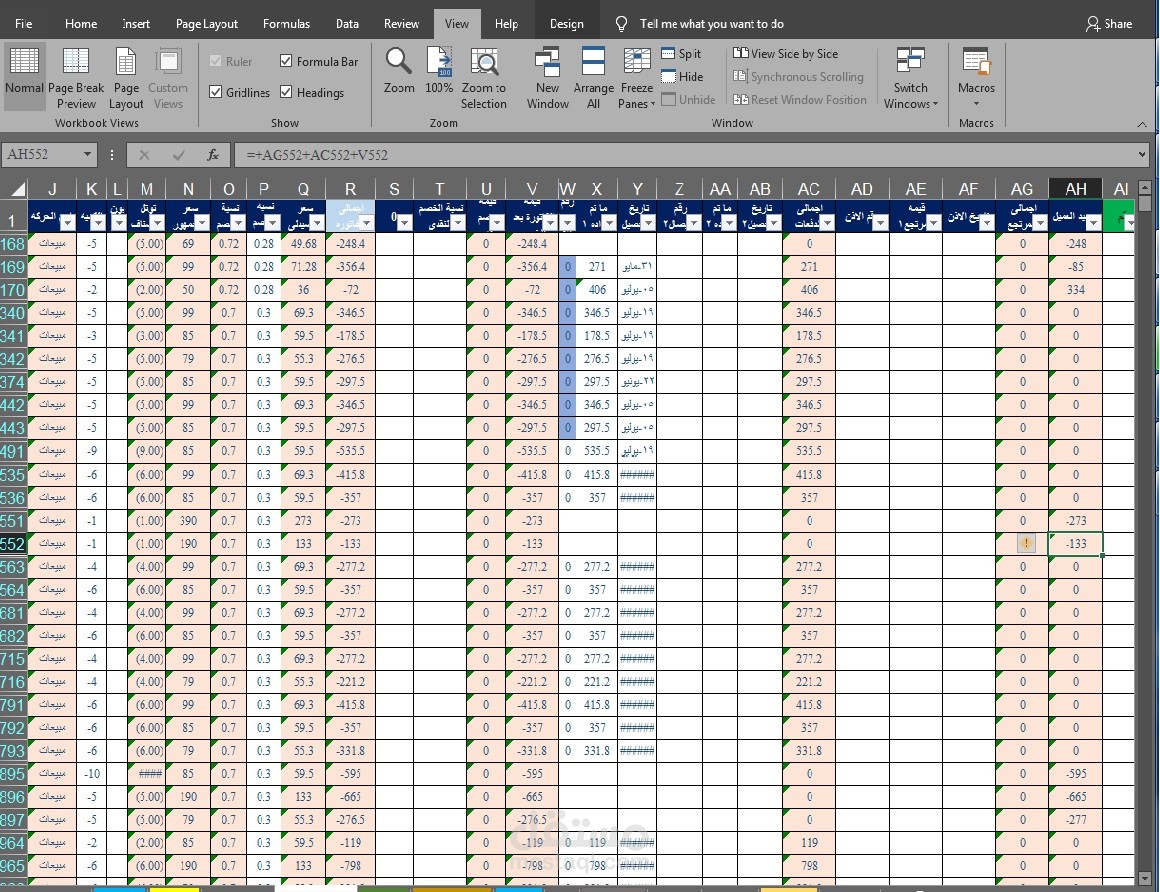Open the Insert tab
Screen dimensions: 1160x892
pos(136,24)
